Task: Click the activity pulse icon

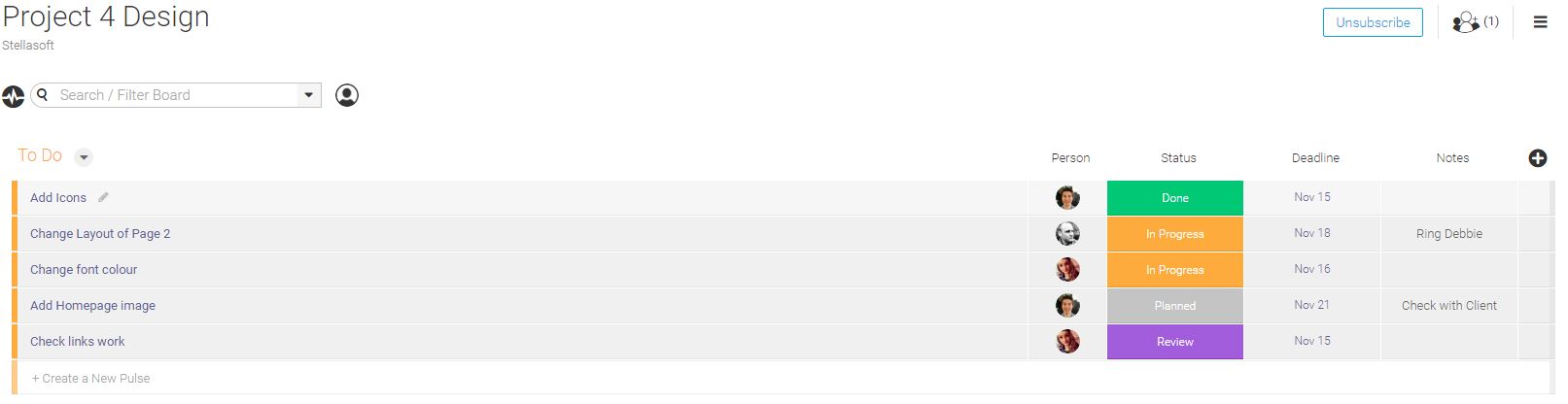Action: point(14,96)
